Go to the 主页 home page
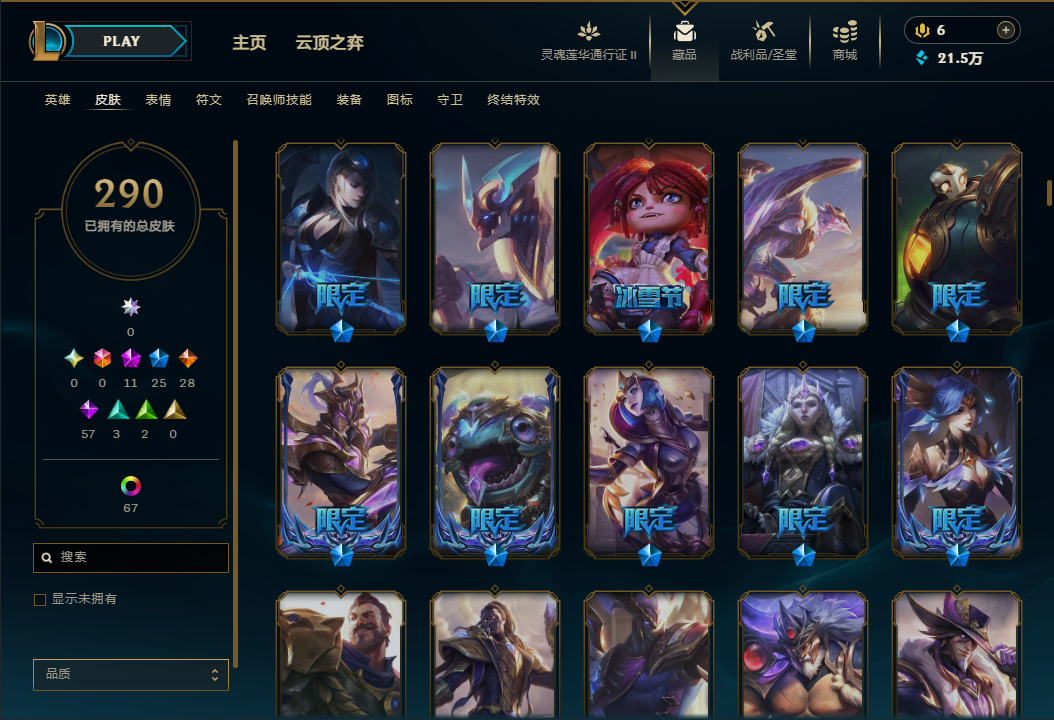This screenshot has width=1054, height=720. pyautogui.click(x=249, y=43)
